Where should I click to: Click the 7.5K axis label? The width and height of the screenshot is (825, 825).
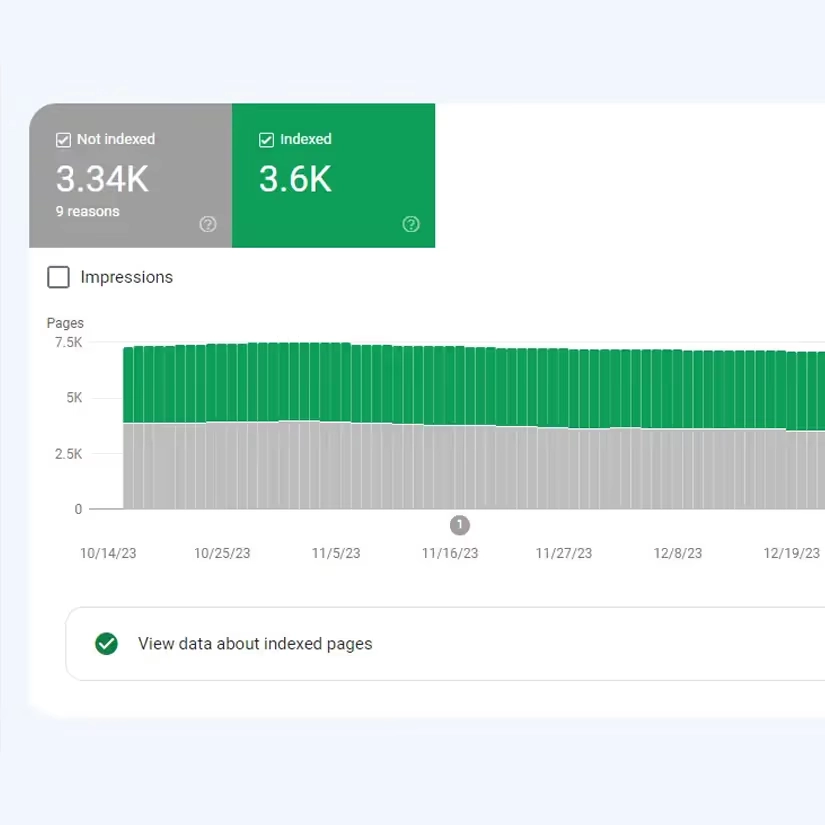pos(69,343)
